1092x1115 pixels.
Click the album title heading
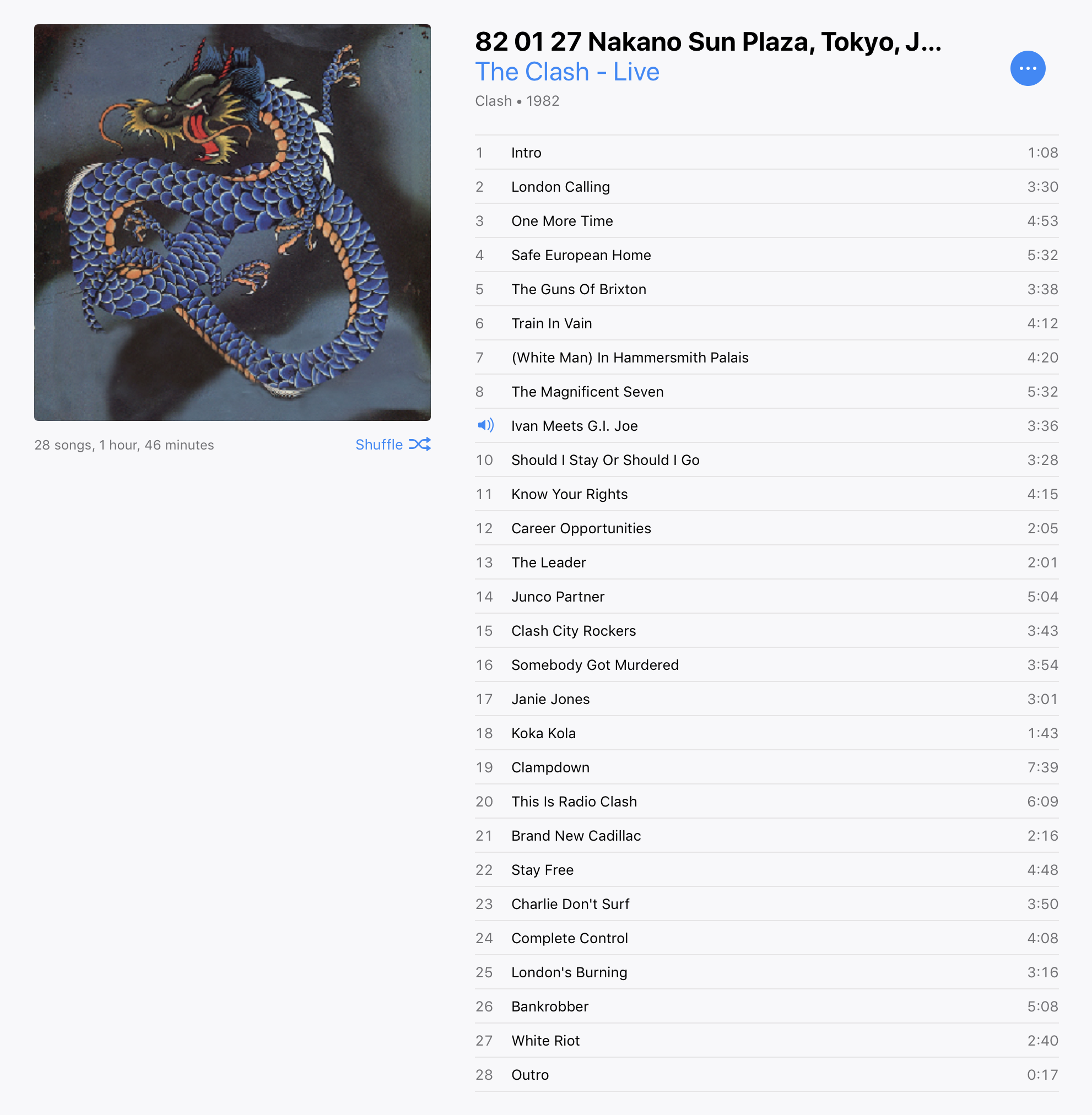tap(708, 42)
